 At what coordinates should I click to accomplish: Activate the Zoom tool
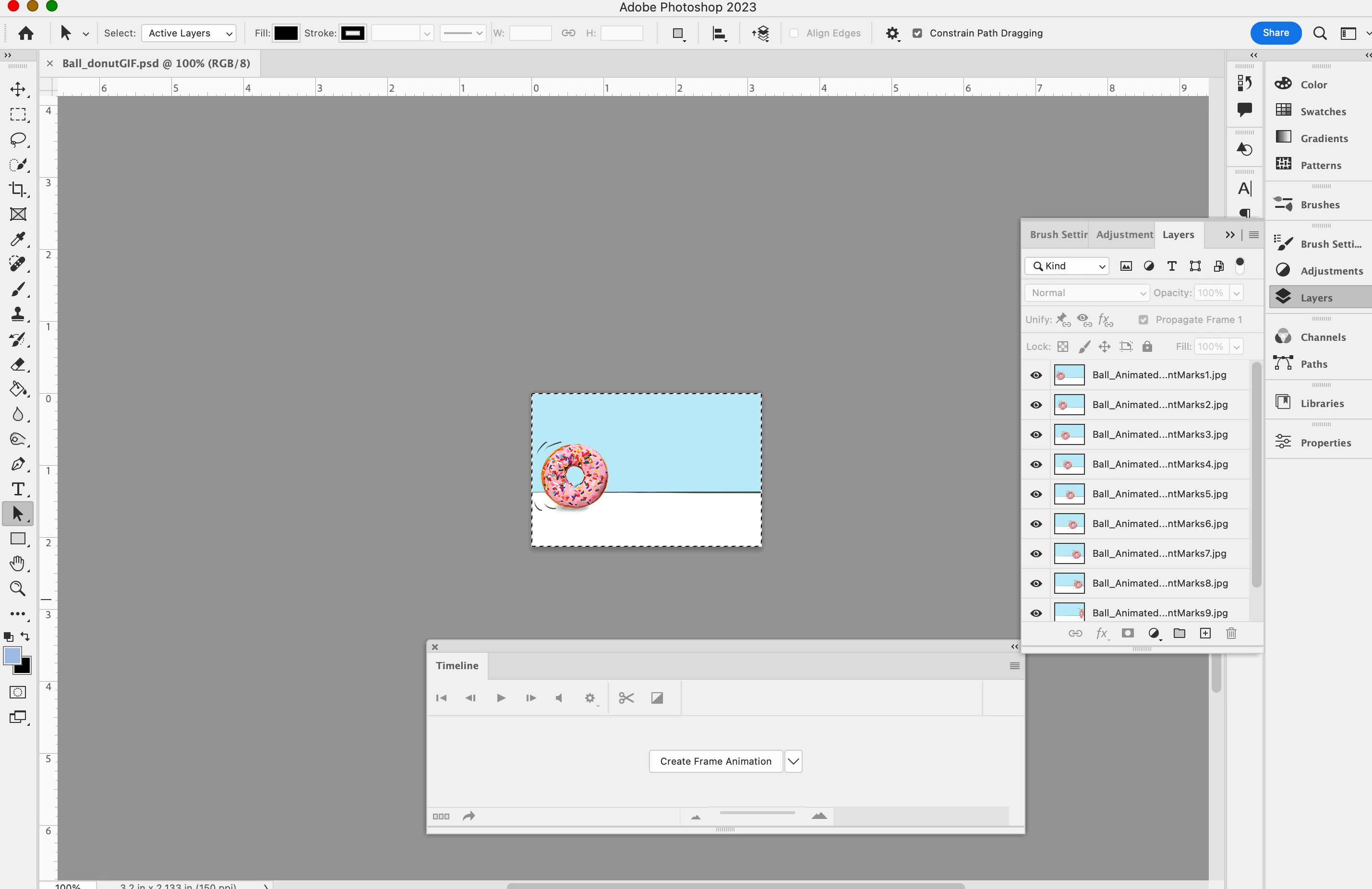click(x=18, y=589)
